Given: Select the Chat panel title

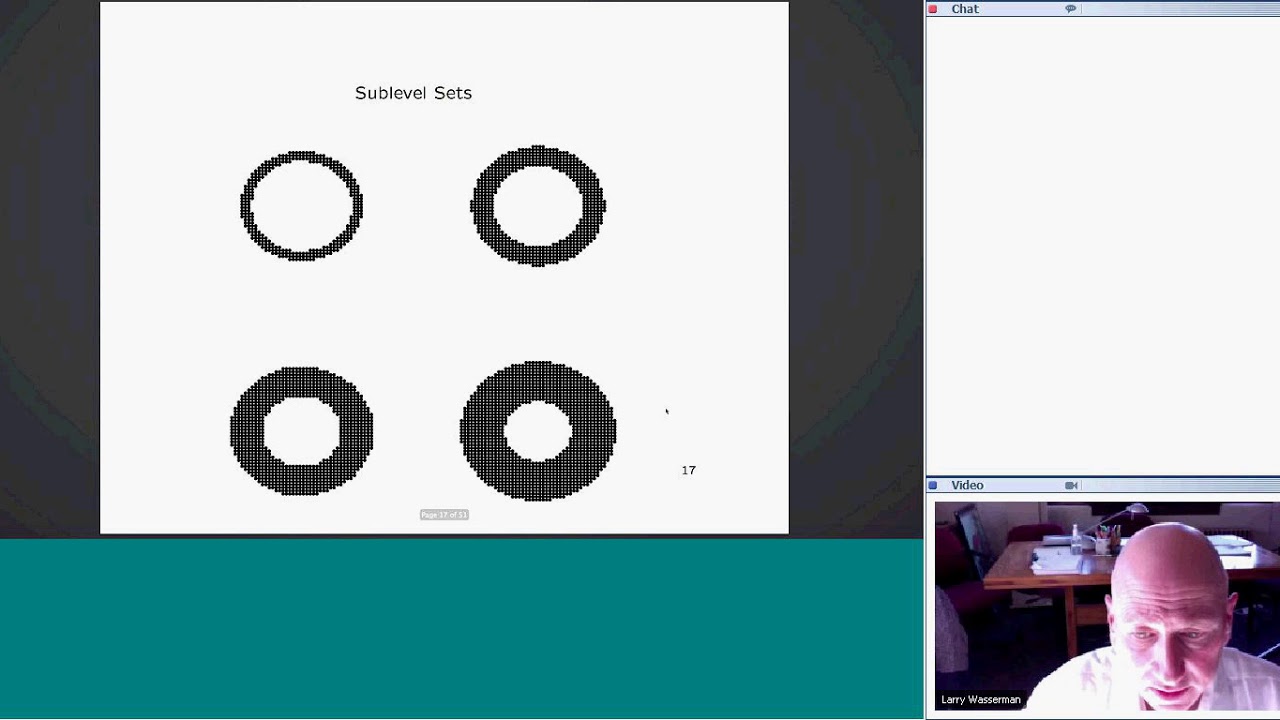Looking at the screenshot, I should coord(965,9).
